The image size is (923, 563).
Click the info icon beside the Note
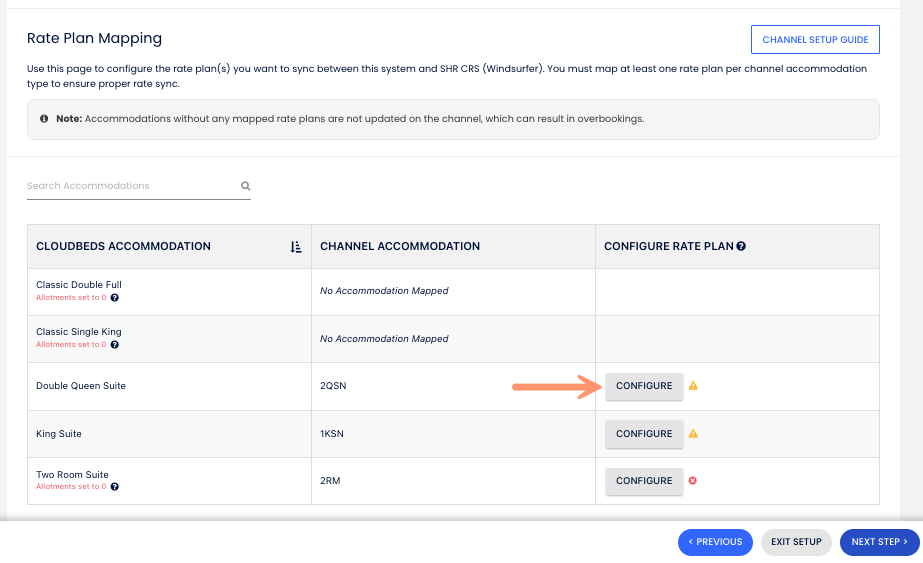pyautogui.click(x=44, y=118)
